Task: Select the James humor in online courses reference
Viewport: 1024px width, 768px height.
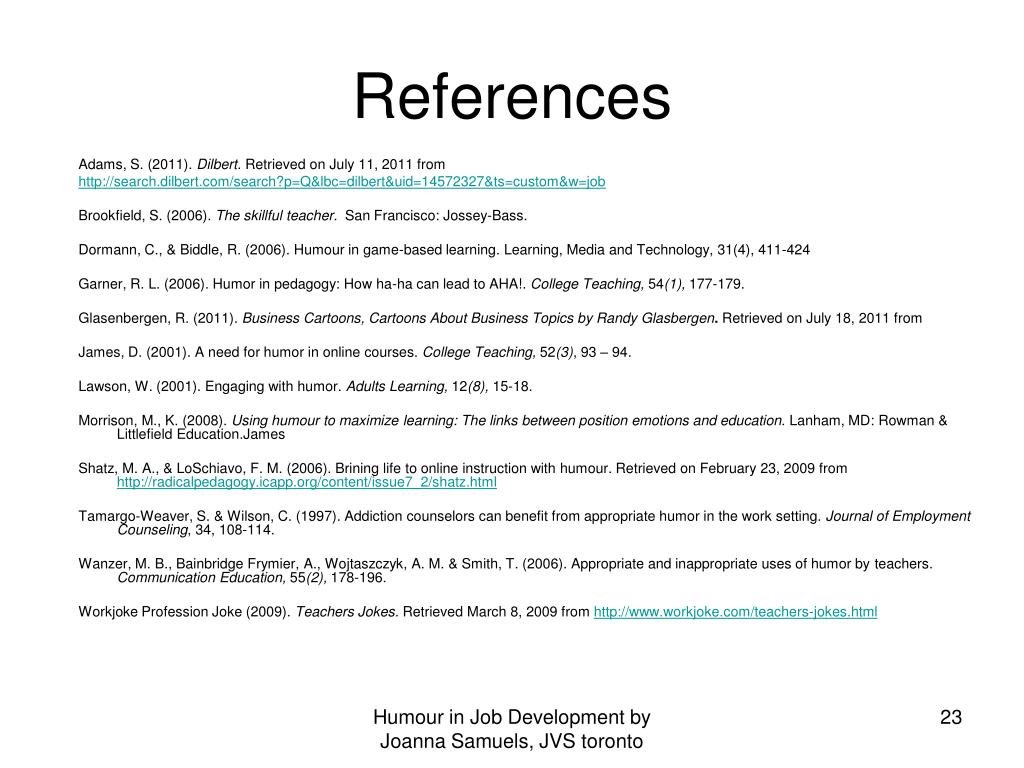Action: pos(354,353)
